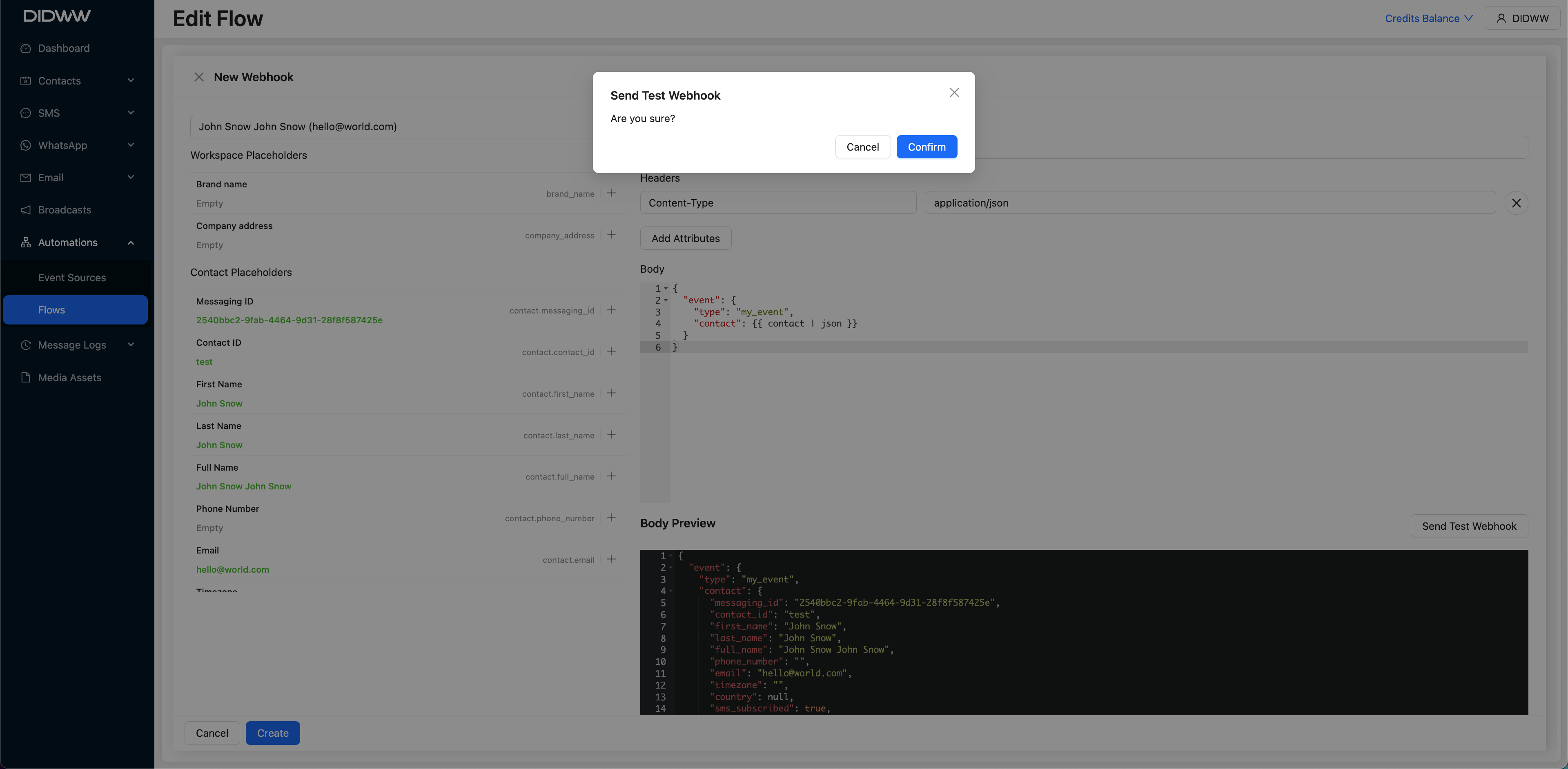Remove the Content-Type header row
Image resolution: width=1568 pixels, height=769 pixels.
point(1516,203)
